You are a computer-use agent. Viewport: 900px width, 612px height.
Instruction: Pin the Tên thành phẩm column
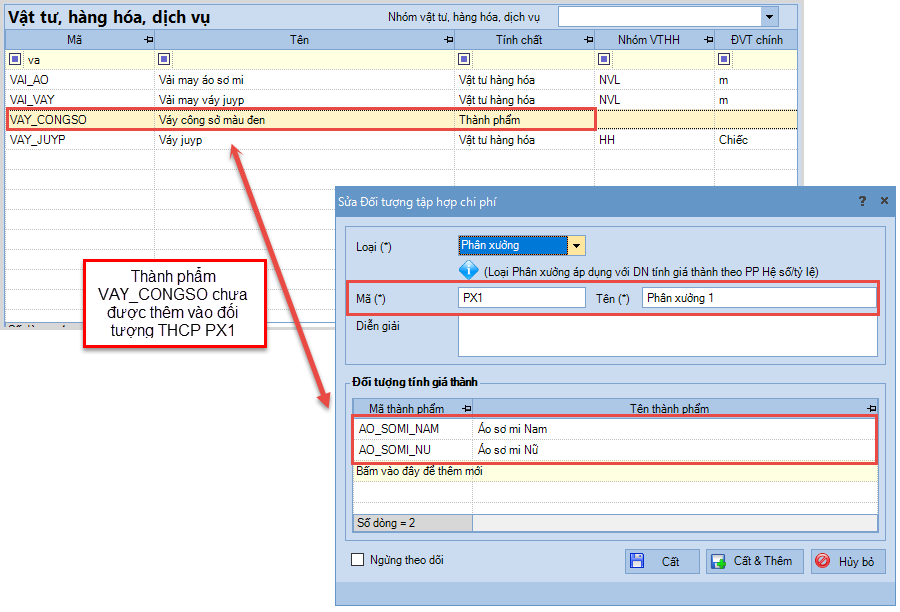(872, 409)
